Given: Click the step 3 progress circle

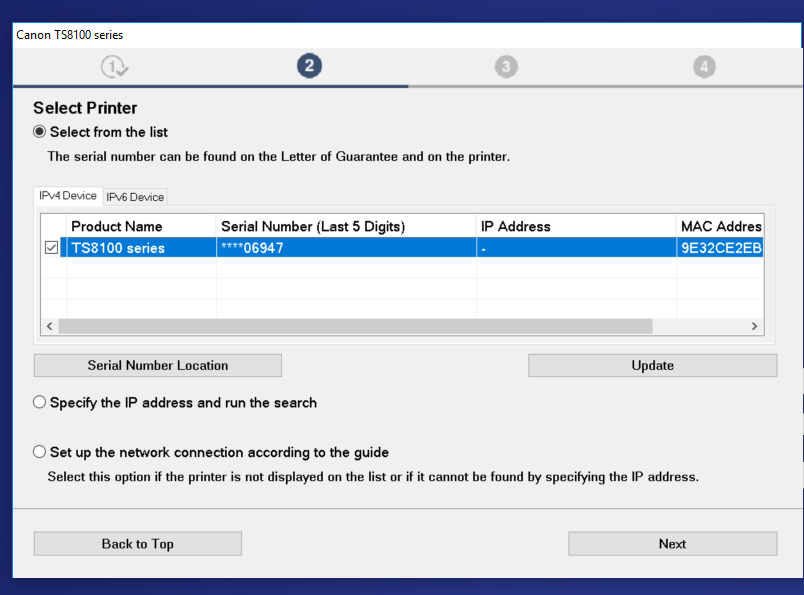Looking at the screenshot, I should [x=506, y=67].
